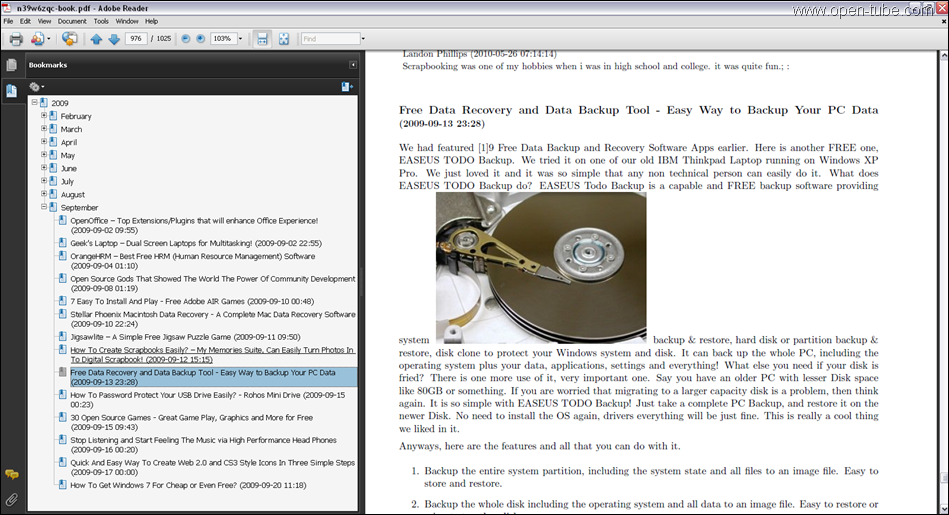Open the Comments panel icon
This screenshot has height=515, width=949.
[12, 474]
